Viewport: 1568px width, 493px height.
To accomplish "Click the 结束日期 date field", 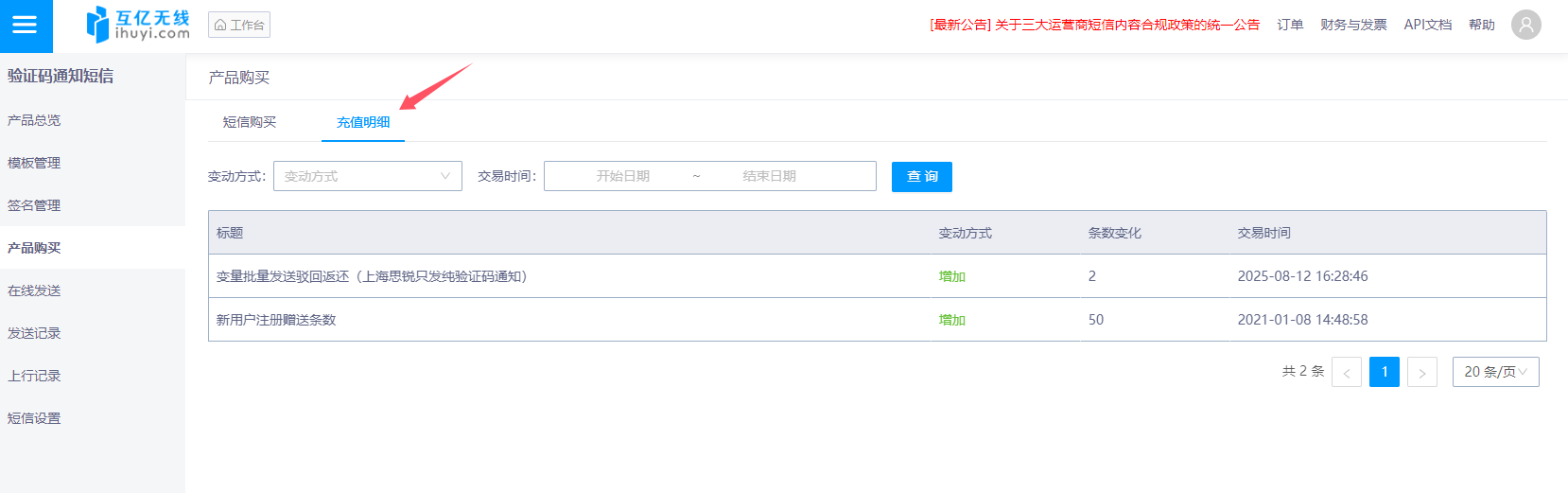I will click(x=769, y=176).
